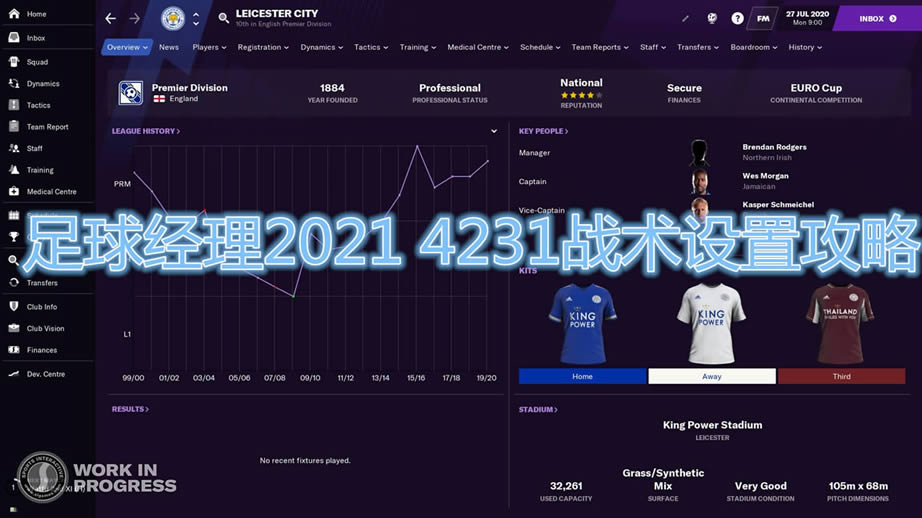Click the Inbox continue button
The image size is (922, 518).
877,18
